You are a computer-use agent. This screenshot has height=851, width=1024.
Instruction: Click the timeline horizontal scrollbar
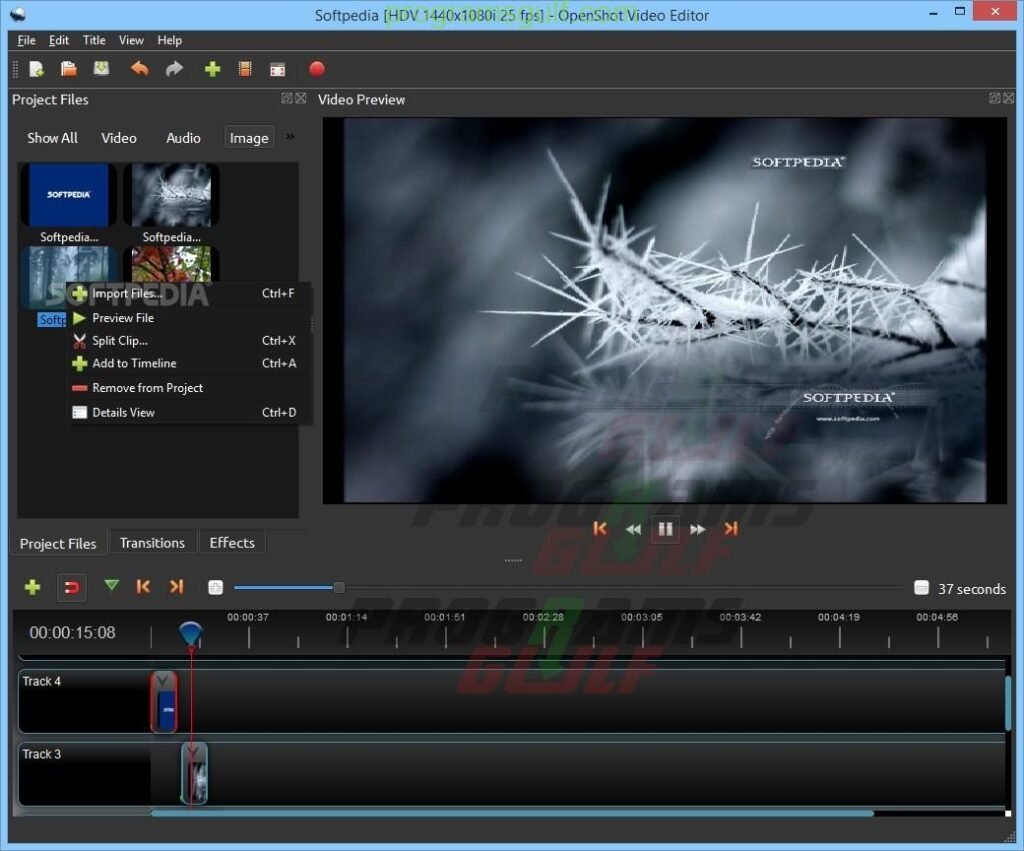(512, 814)
